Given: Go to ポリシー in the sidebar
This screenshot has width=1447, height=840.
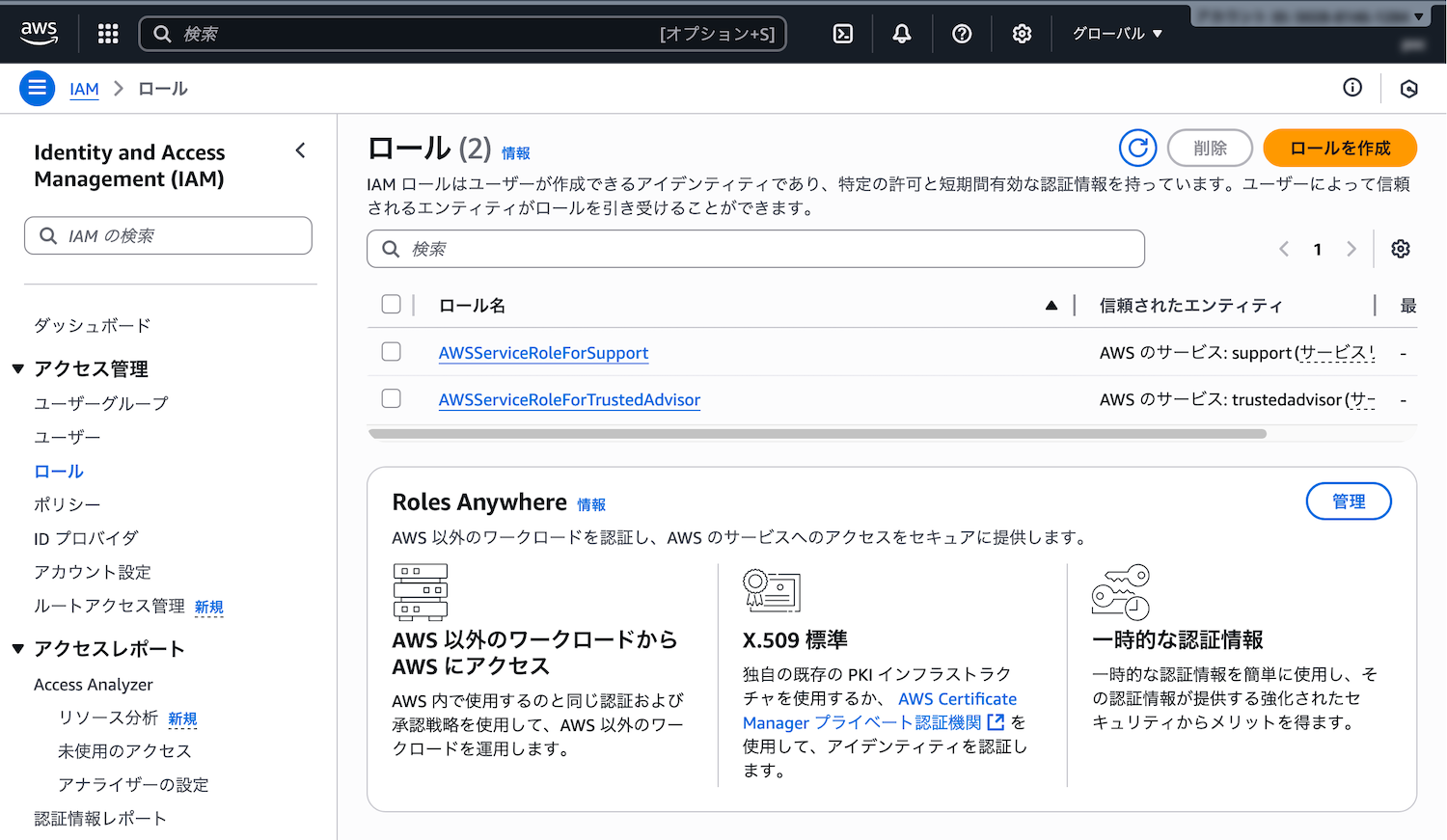Looking at the screenshot, I should (x=67, y=504).
